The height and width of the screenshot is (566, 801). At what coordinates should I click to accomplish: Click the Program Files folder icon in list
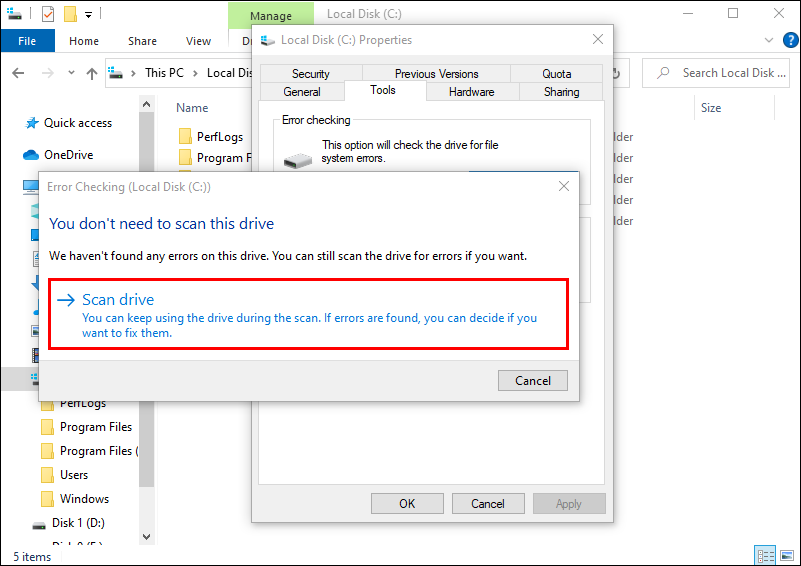185,157
